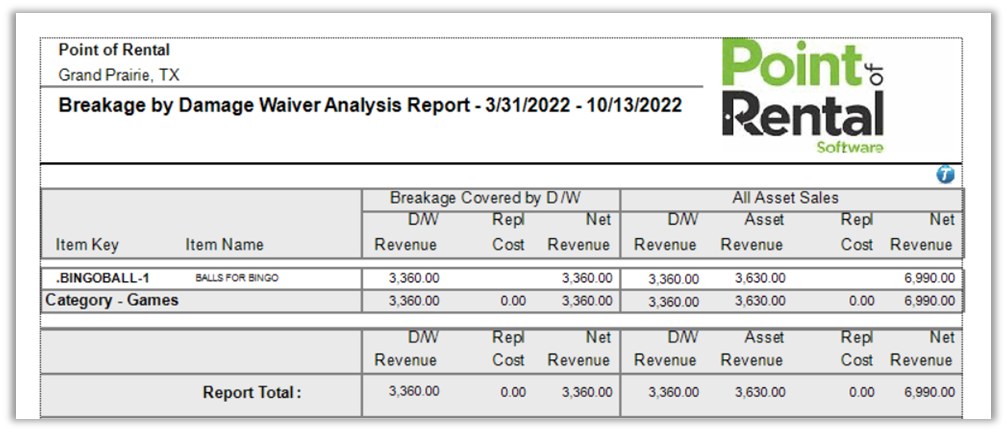The image size is (1007, 432).
Task: Click the Item Key column header
Action: (87, 244)
